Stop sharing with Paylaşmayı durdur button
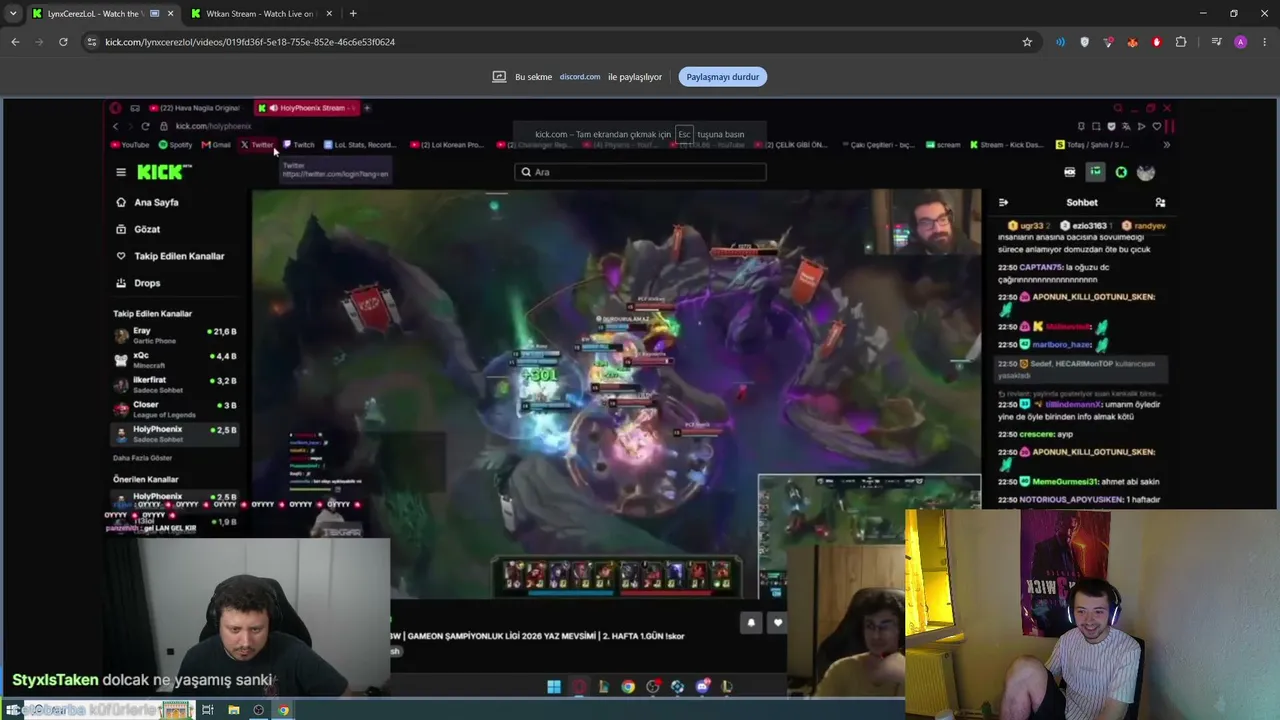Screen dimensions: 1280x720 click(x=722, y=77)
